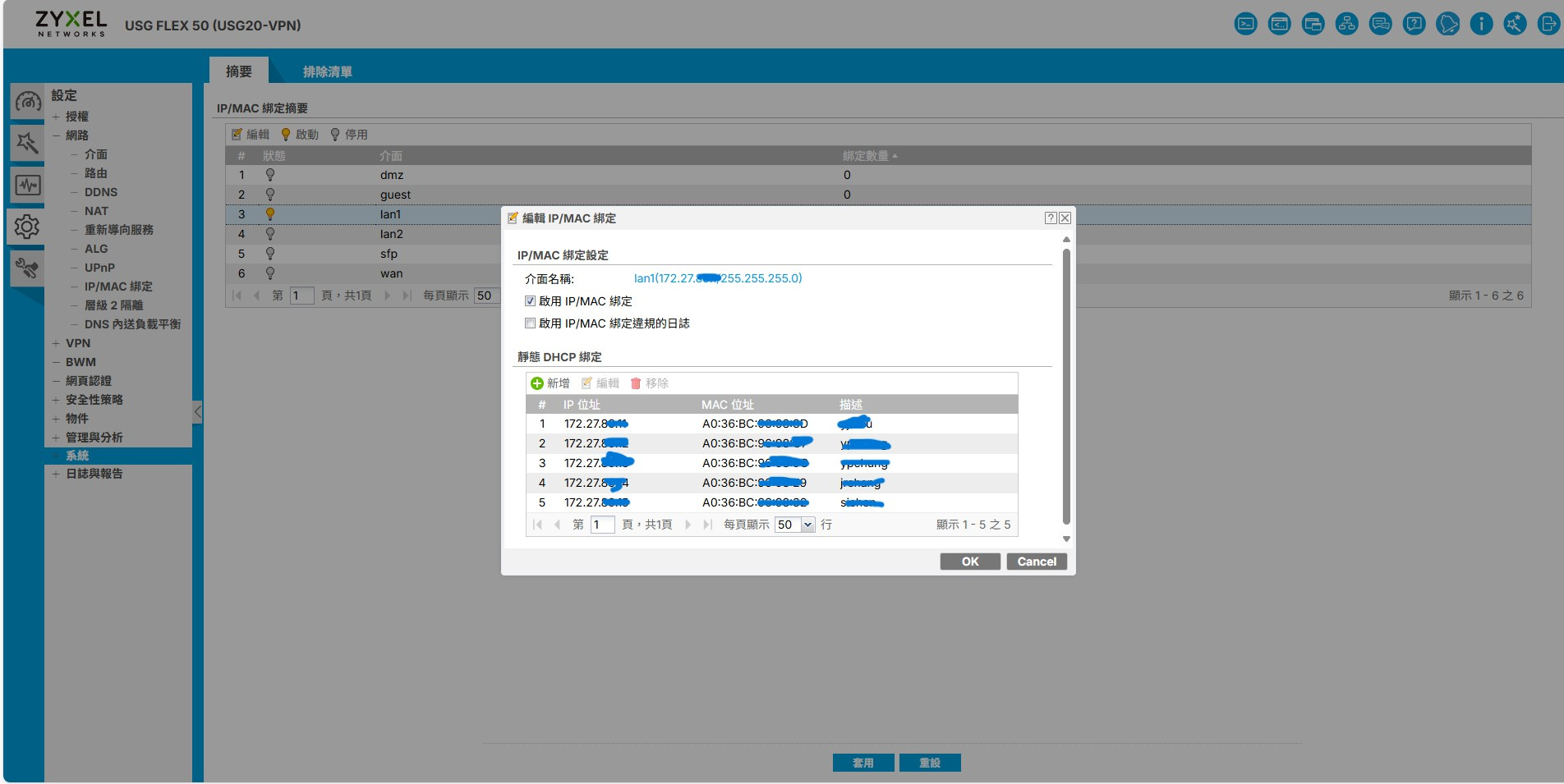The height and width of the screenshot is (784, 1564).
Task: Open the NAT menu item
Action: coord(96,211)
